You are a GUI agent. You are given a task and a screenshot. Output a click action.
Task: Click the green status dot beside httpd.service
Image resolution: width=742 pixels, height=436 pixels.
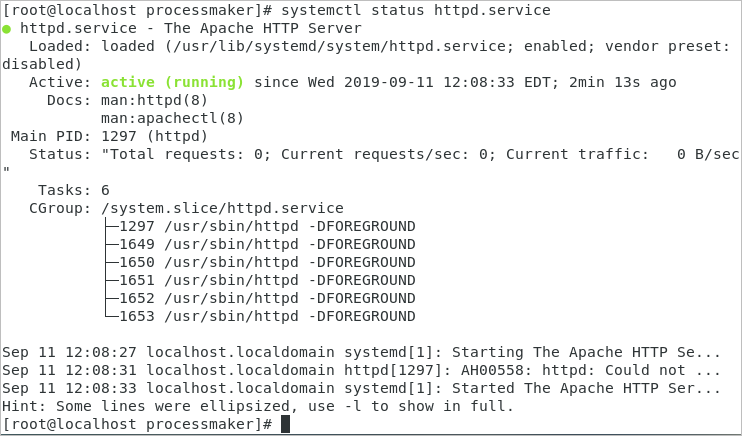(7, 29)
